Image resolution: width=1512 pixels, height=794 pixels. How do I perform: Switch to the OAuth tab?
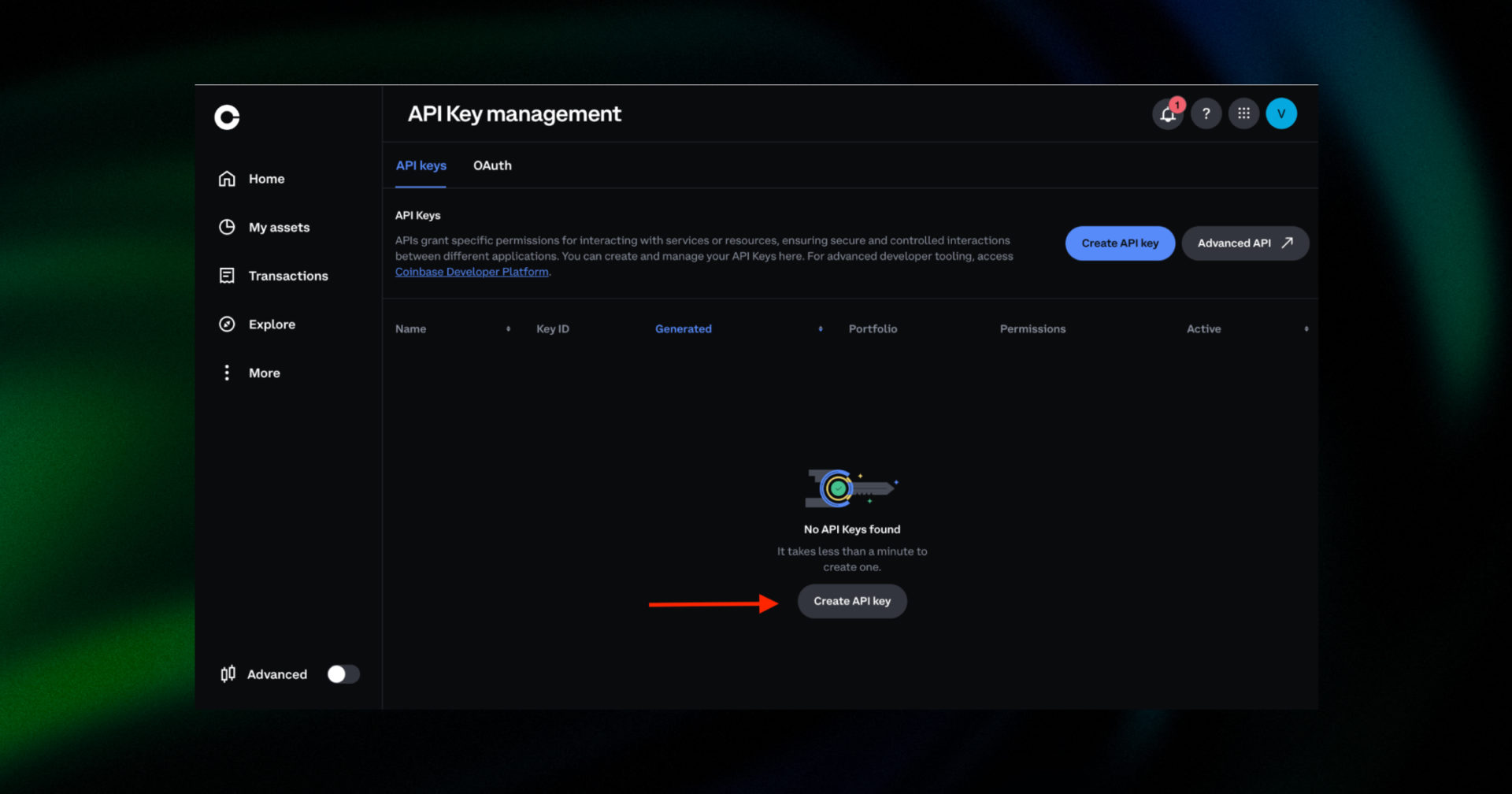pyautogui.click(x=491, y=165)
